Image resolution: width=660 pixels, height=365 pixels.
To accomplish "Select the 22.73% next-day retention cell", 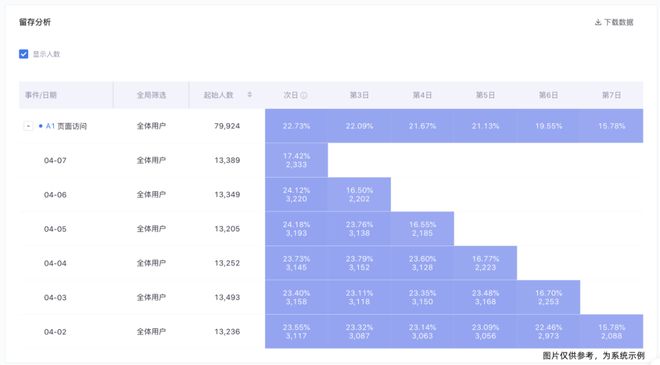I will [x=296, y=126].
